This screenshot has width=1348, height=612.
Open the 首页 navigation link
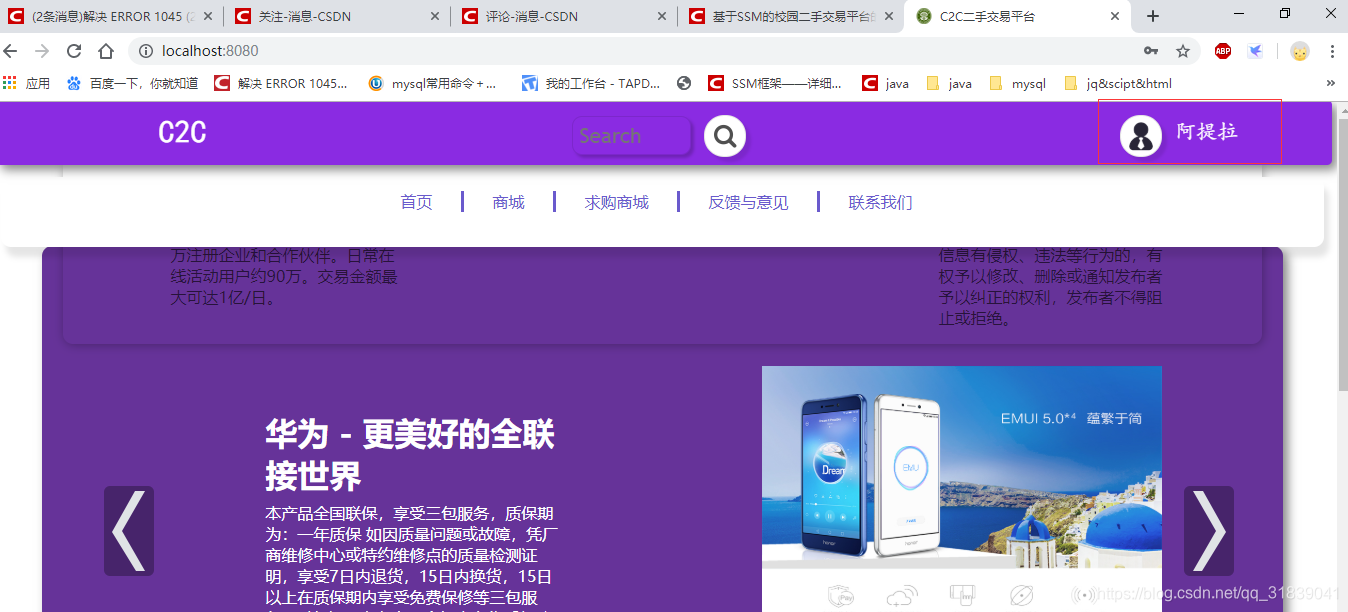[417, 202]
